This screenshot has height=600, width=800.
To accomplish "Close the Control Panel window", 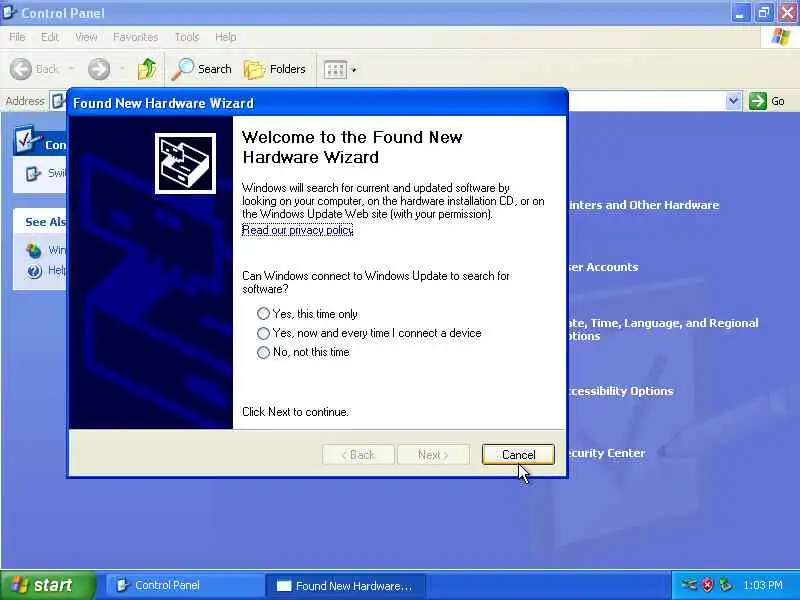I will (x=787, y=13).
